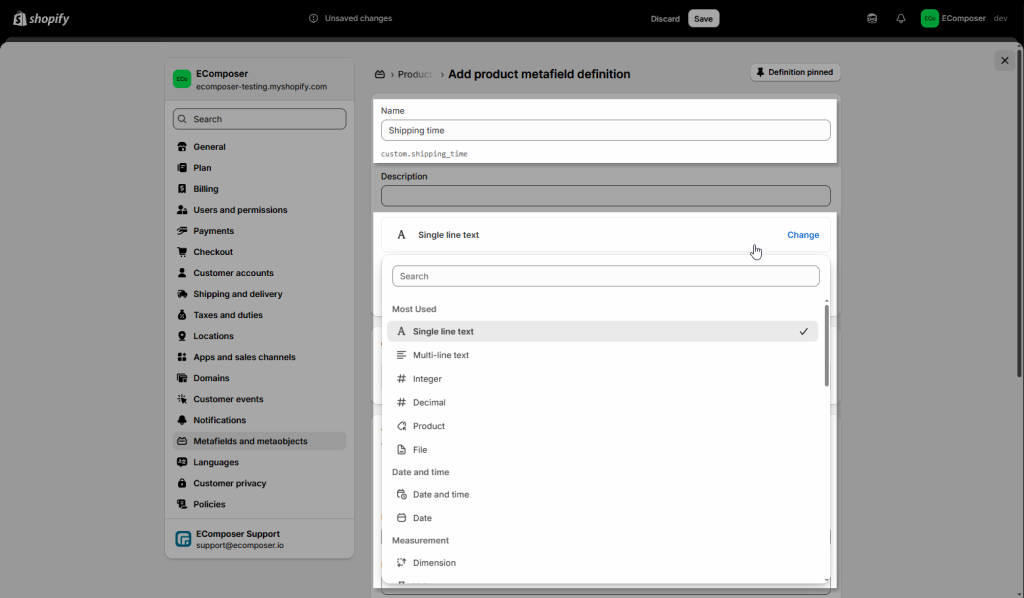Click the Payments icon in sidebar

(x=182, y=231)
